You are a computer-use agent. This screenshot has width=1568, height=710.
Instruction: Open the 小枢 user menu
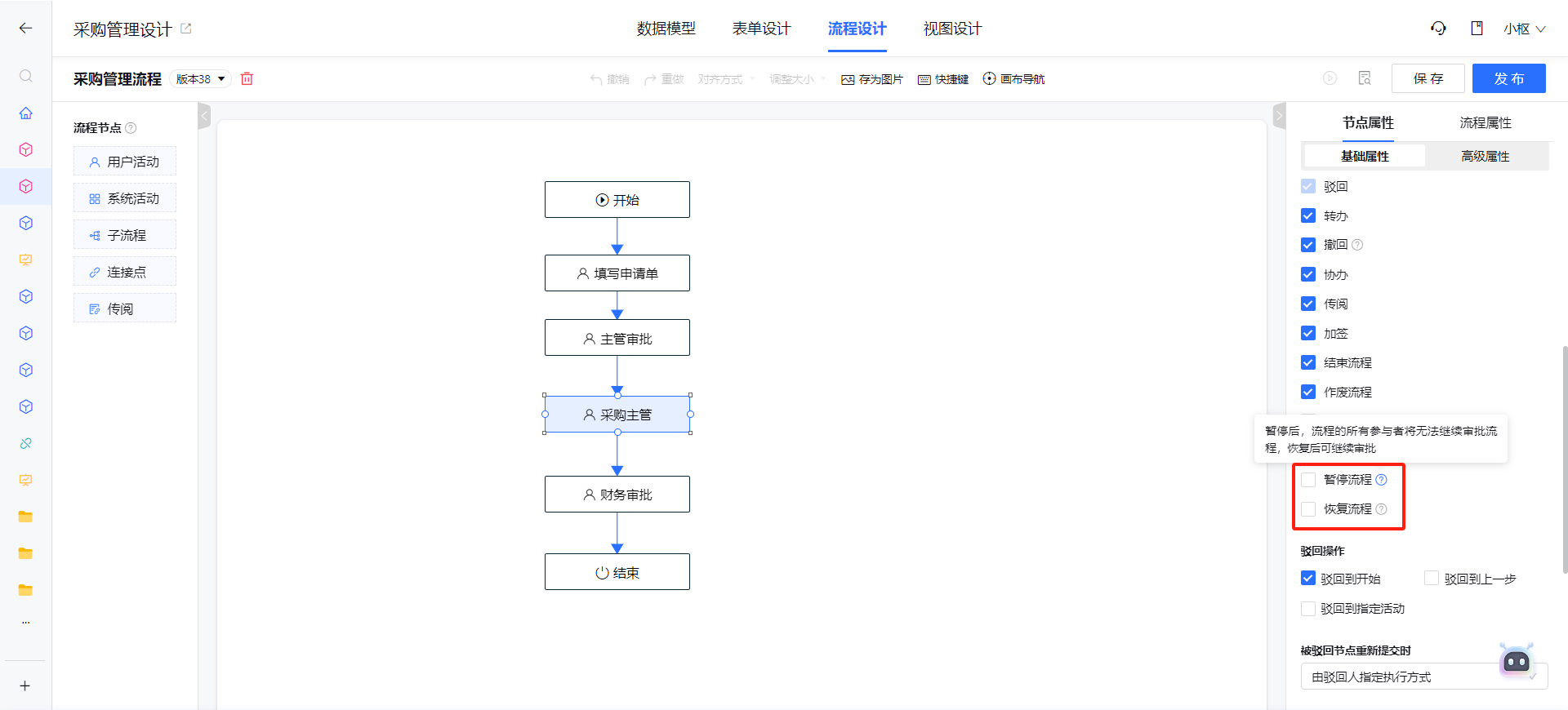(1525, 29)
